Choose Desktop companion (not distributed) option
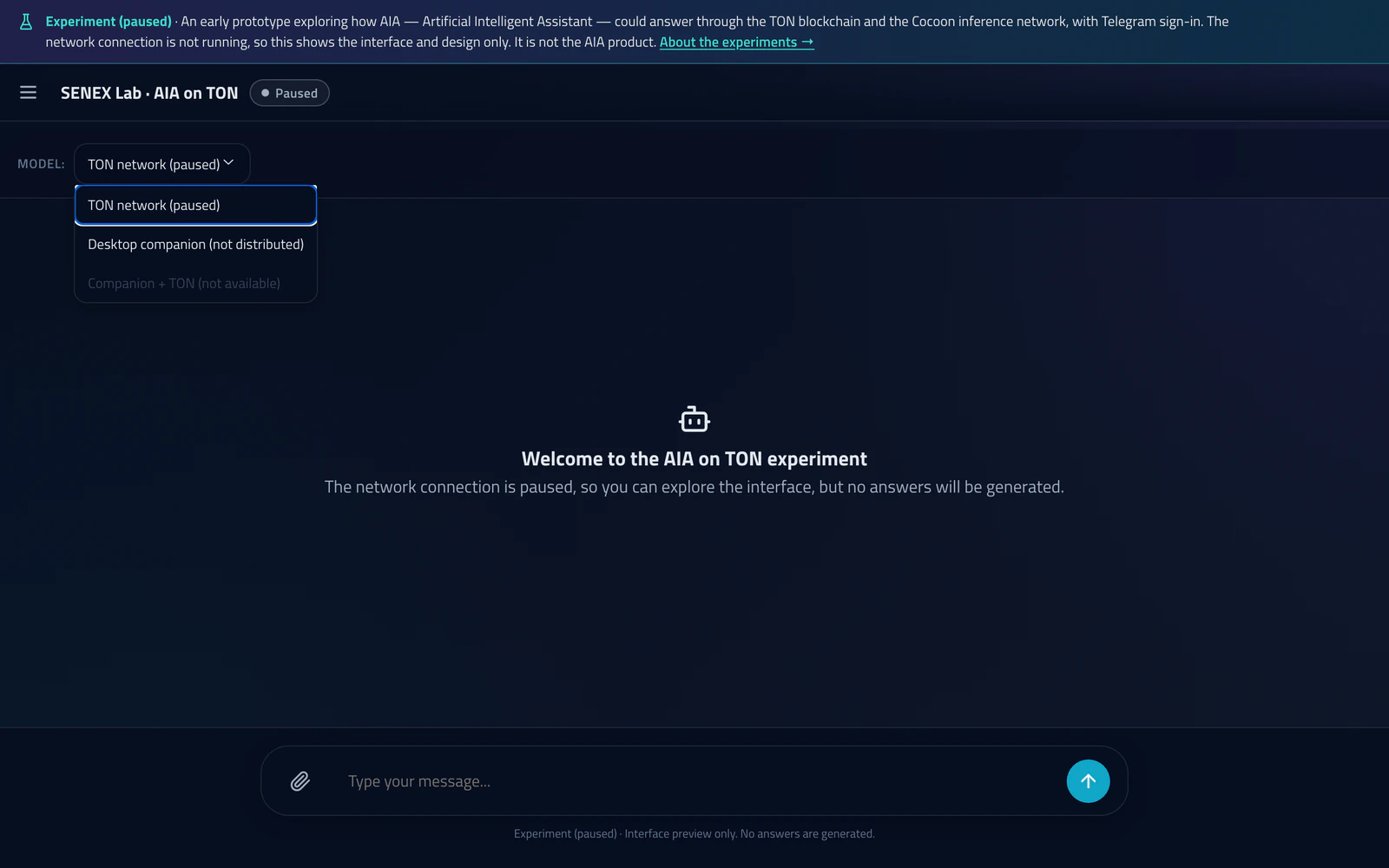 coord(195,244)
